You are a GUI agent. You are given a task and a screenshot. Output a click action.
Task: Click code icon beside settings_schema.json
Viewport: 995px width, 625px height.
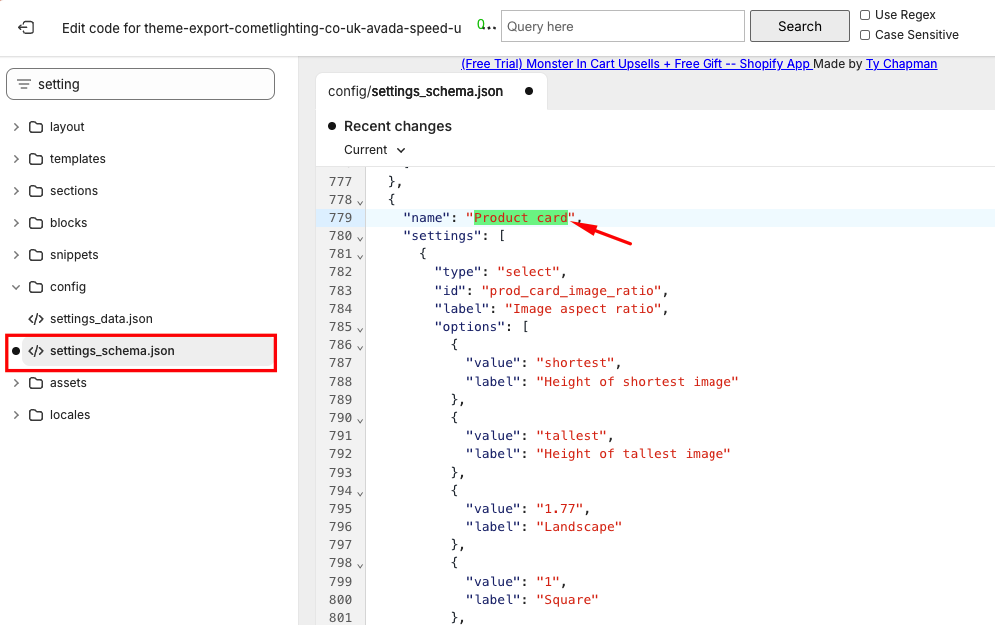36,351
